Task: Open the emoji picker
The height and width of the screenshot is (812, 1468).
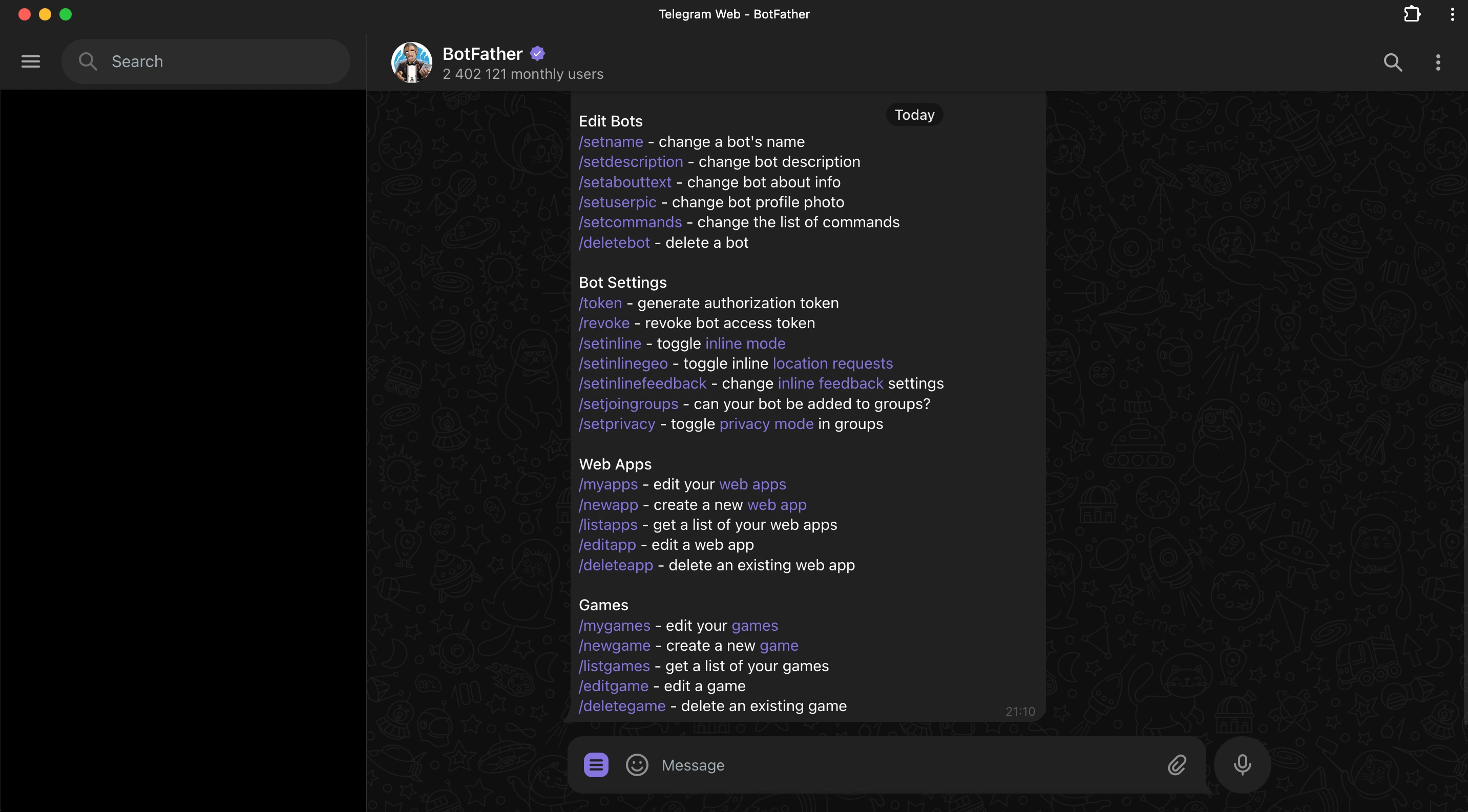Action: coord(637,765)
